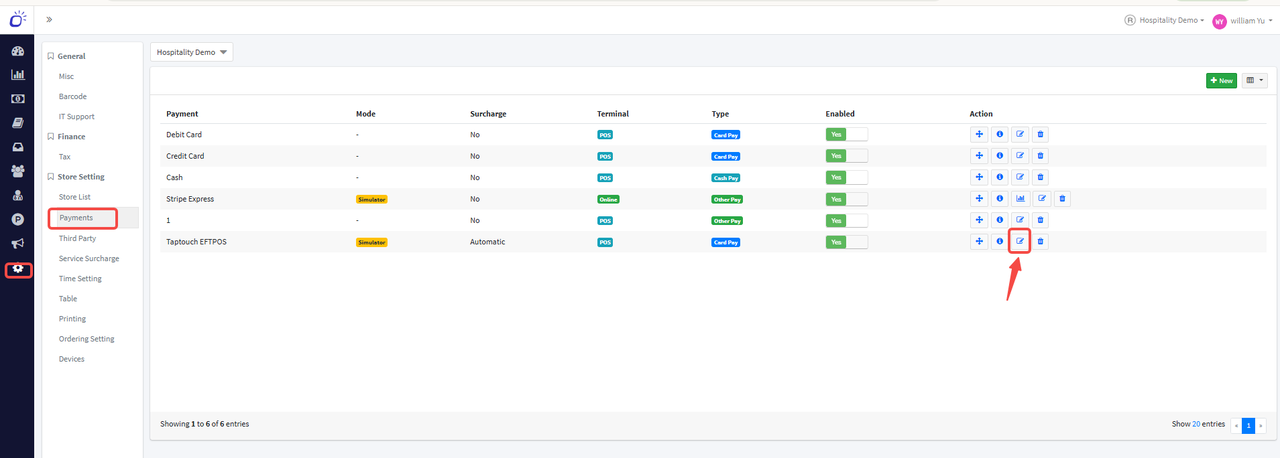Open the bar chart reports sidebar icon

17,75
